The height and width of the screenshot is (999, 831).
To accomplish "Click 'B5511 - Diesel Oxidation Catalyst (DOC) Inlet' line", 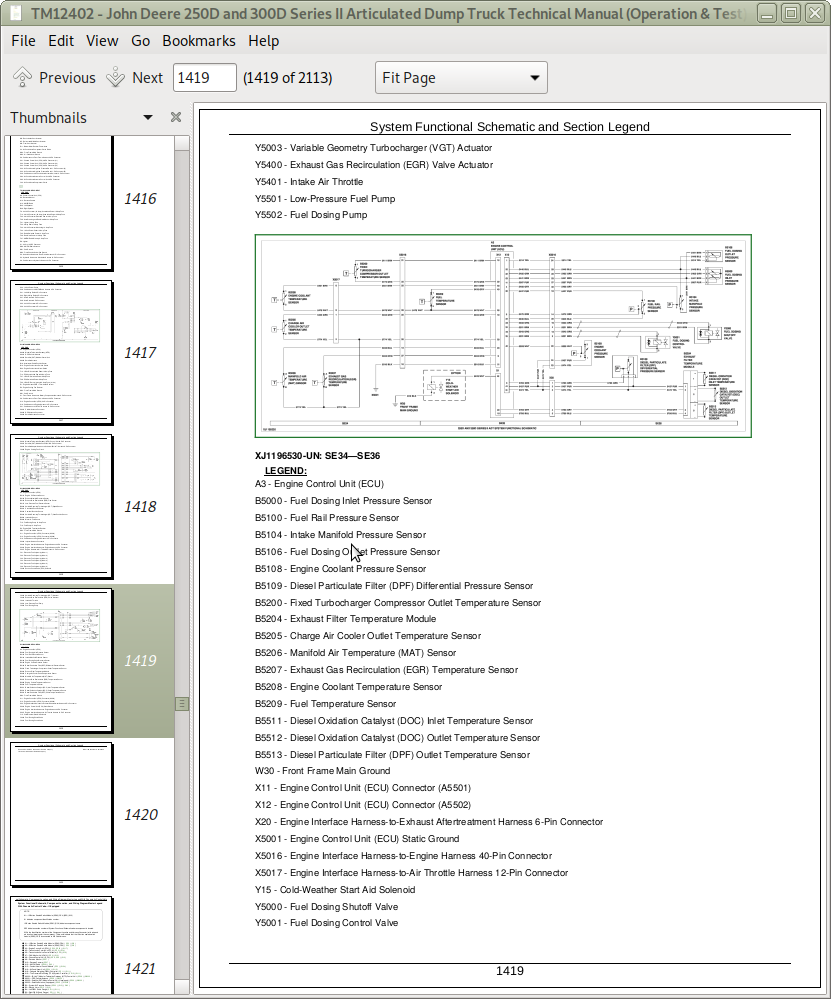I will click(x=394, y=721).
